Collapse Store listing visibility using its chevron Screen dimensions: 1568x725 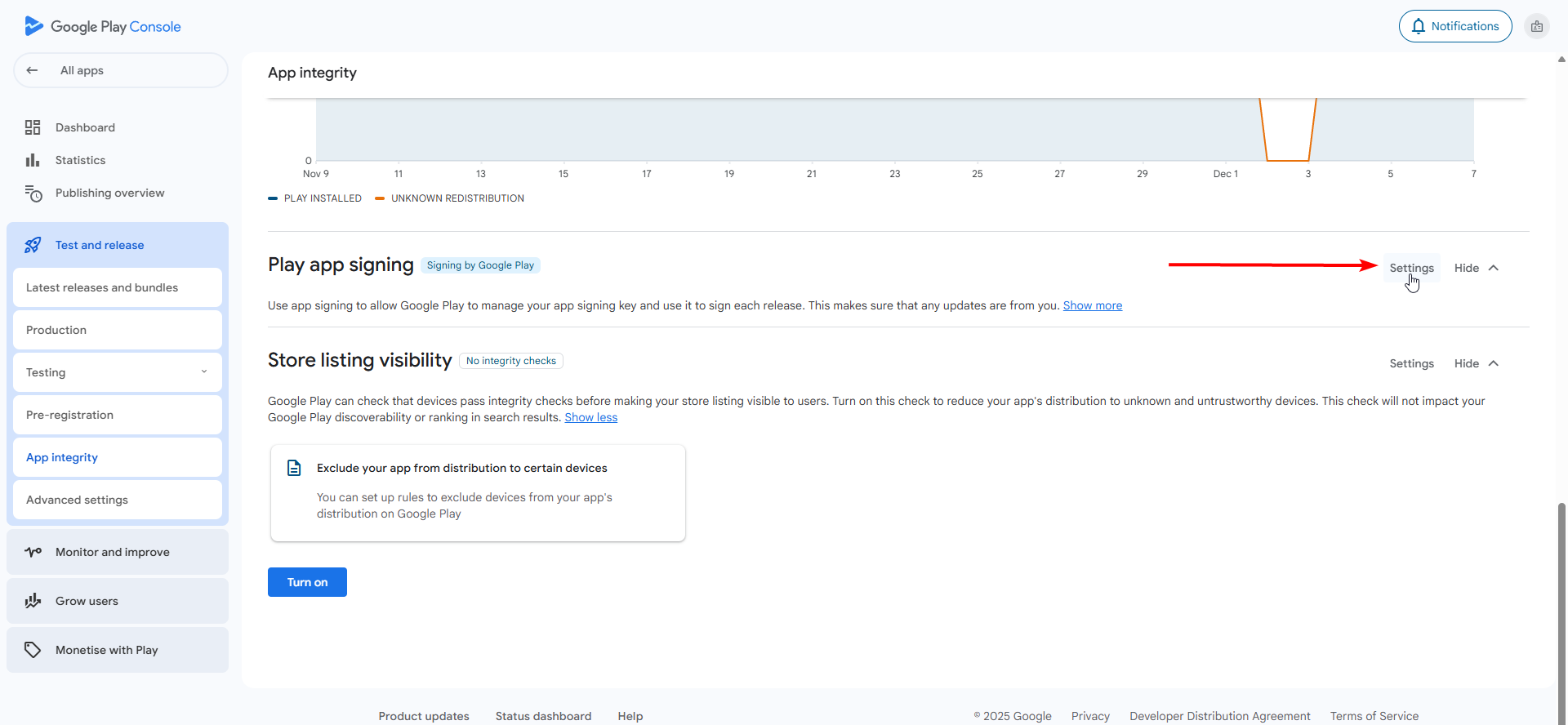tap(1494, 363)
